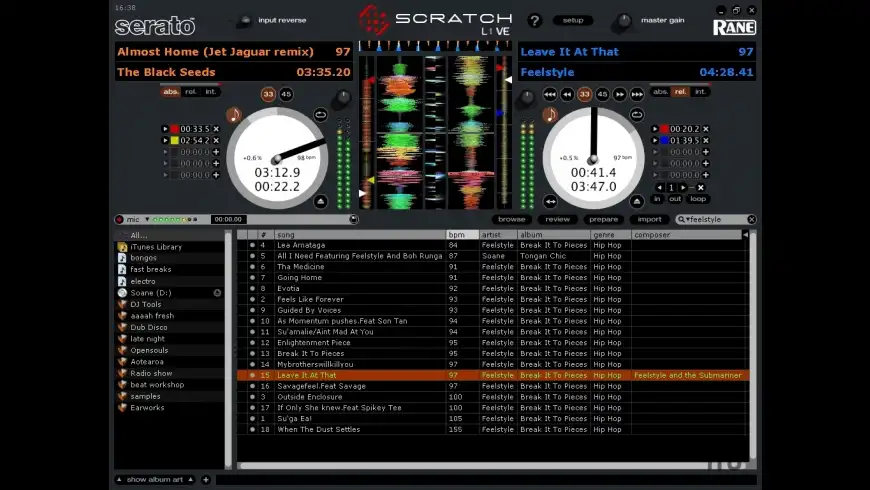
Task: Delete left deck cue point 02:54.2
Action: point(216,140)
